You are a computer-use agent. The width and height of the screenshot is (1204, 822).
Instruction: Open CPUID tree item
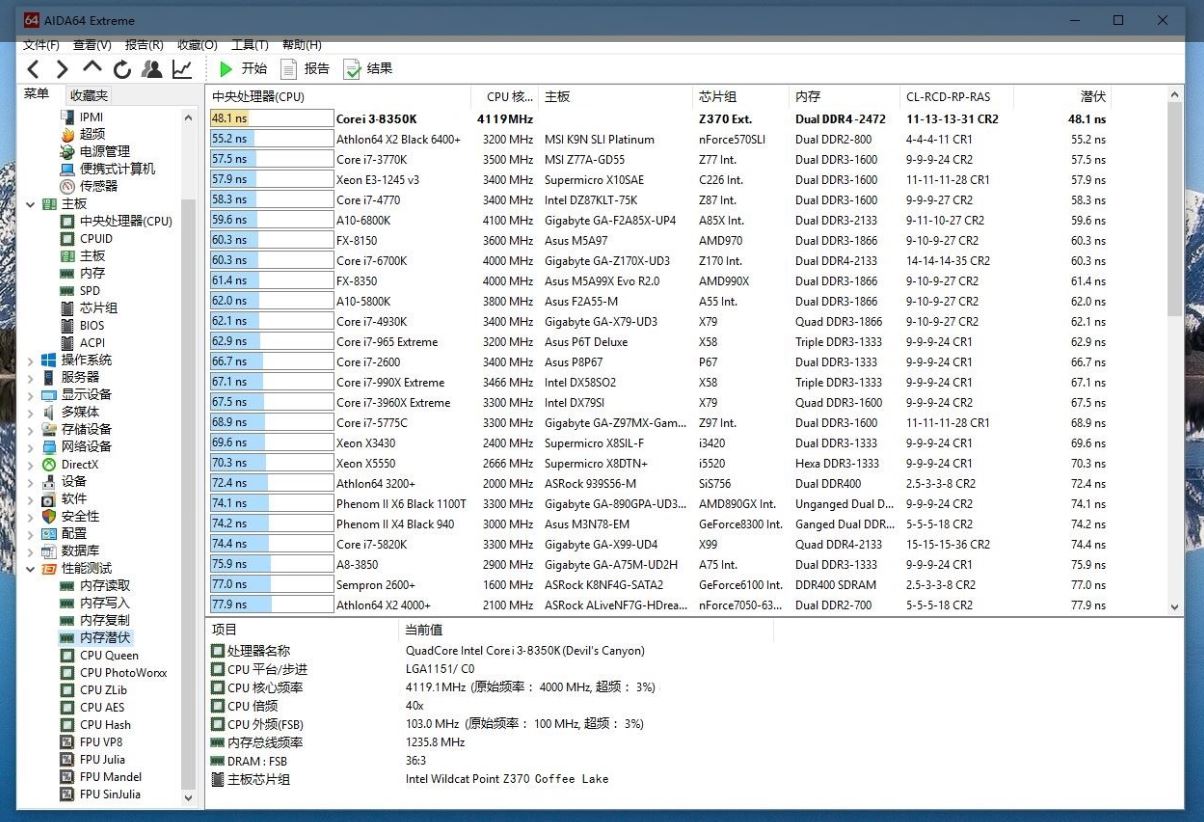[96, 238]
